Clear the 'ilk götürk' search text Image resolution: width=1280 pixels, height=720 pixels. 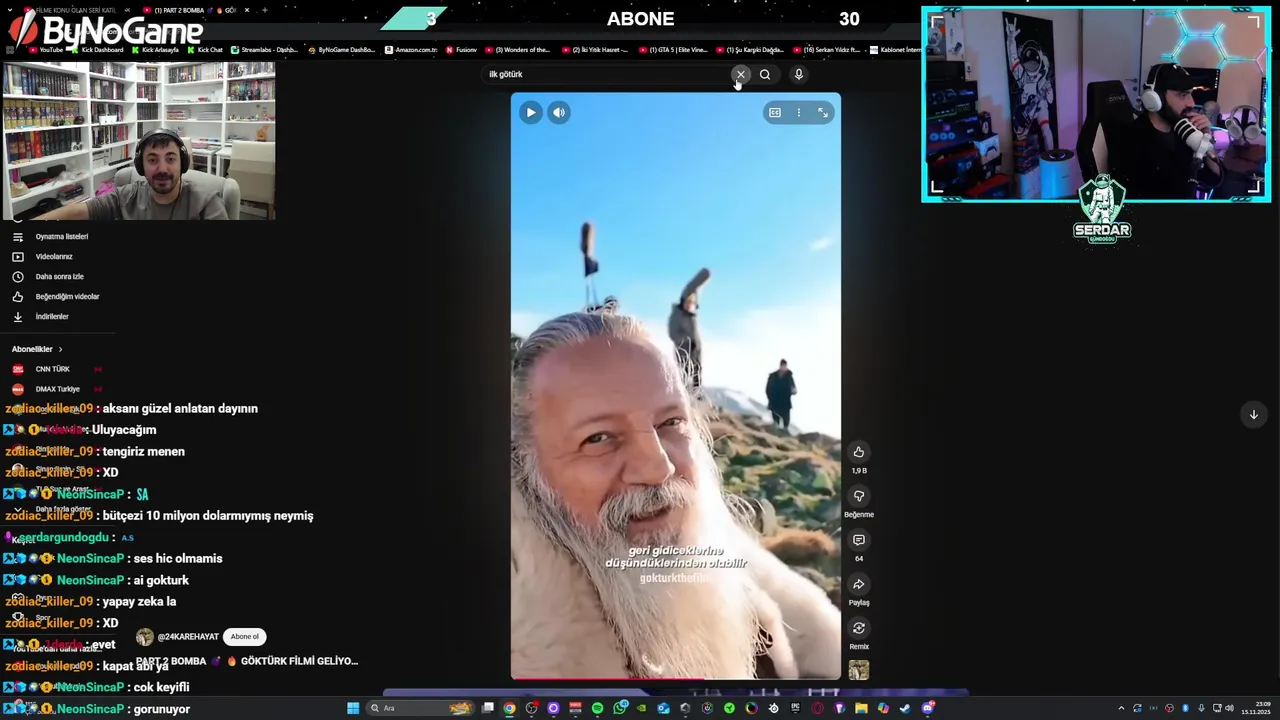coord(741,74)
